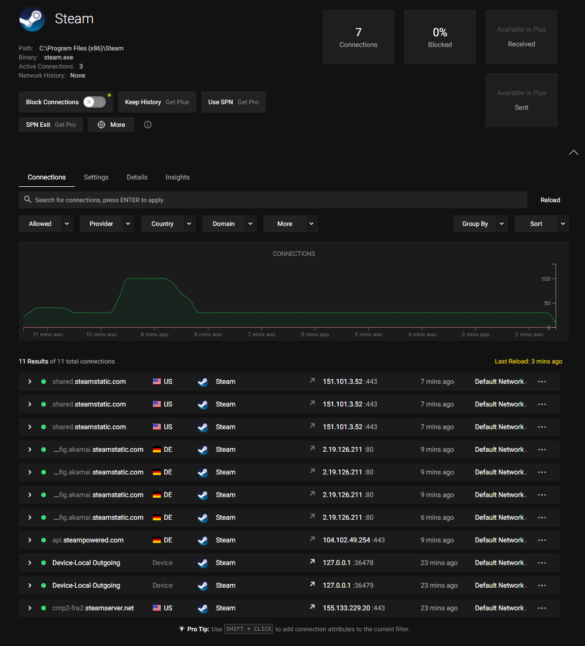This screenshot has height=646, width=585.
Task: Click the Connections stat card
Action: pyautogui.click(x=358, y=37)
